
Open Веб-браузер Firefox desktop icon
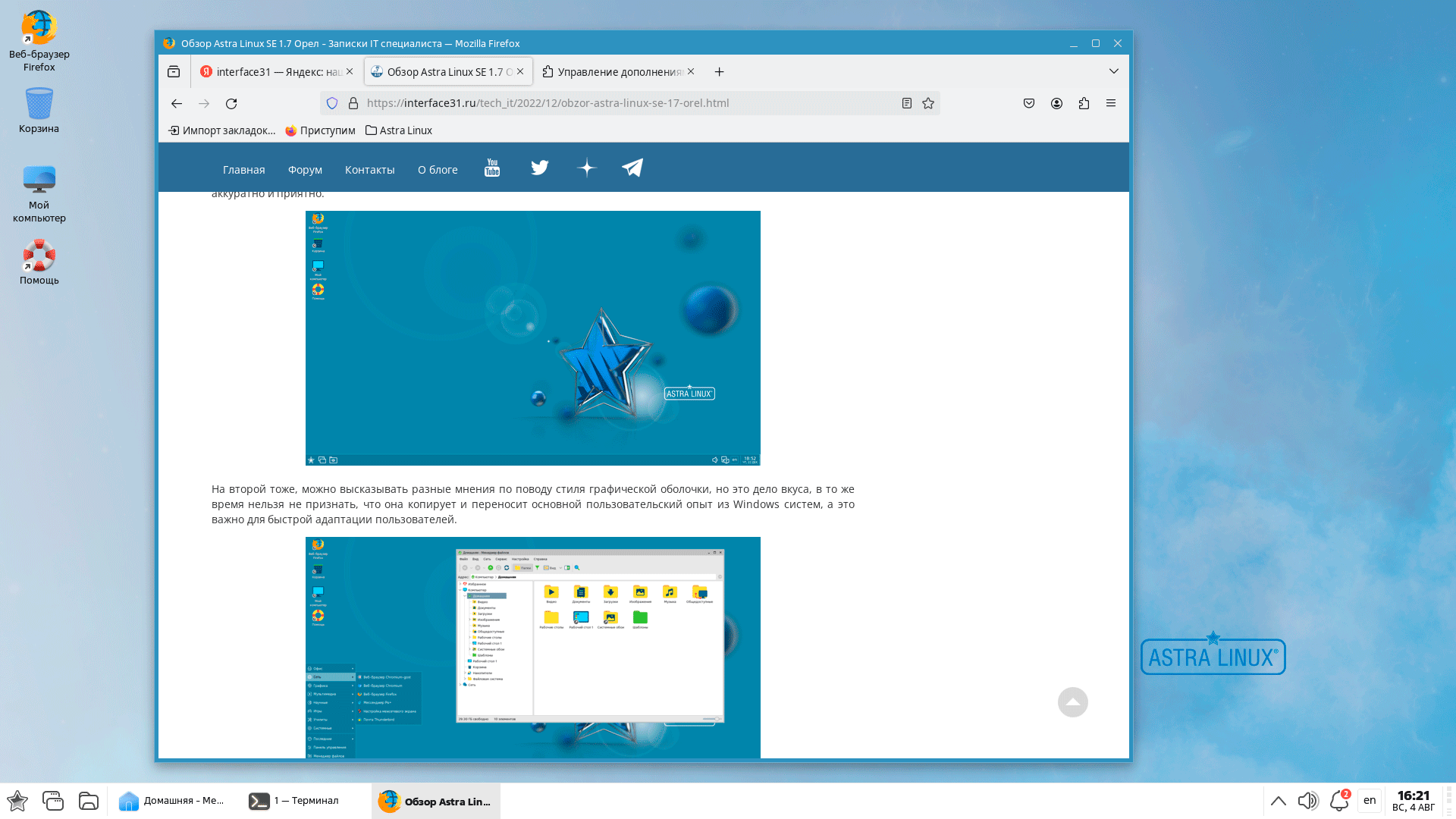pos(39,42)
